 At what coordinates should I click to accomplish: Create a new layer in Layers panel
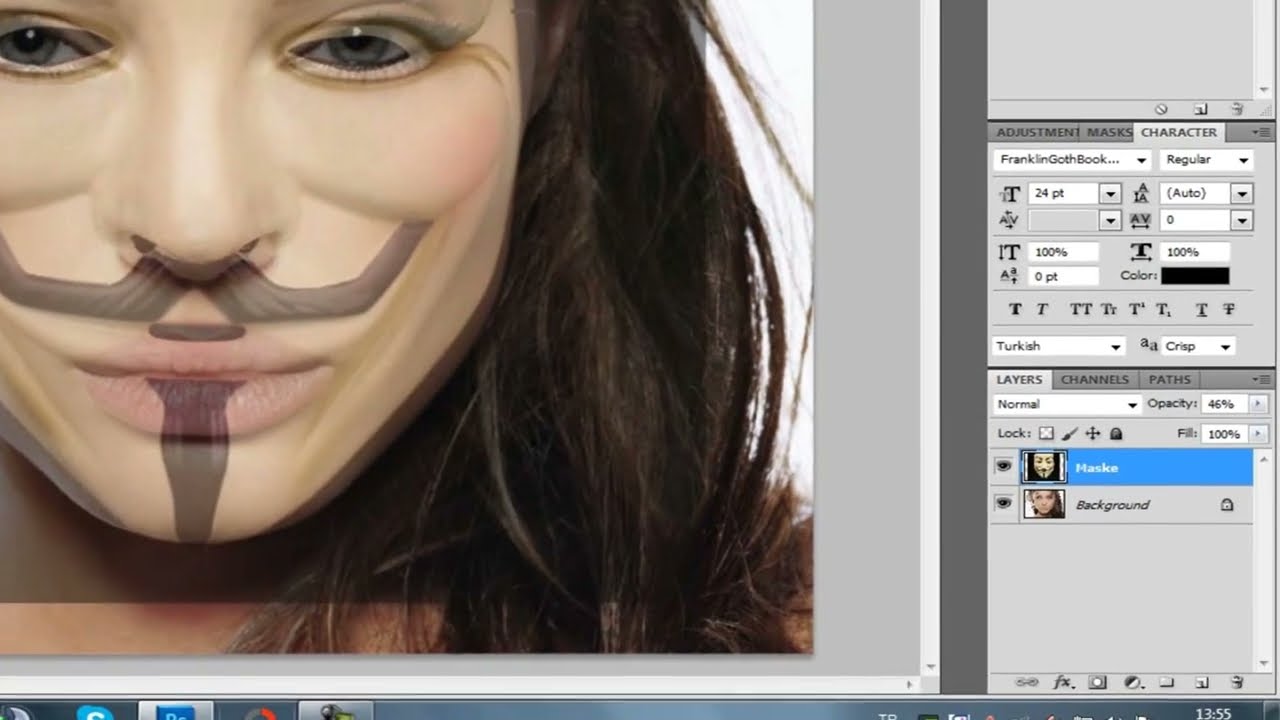(1202, 682)
